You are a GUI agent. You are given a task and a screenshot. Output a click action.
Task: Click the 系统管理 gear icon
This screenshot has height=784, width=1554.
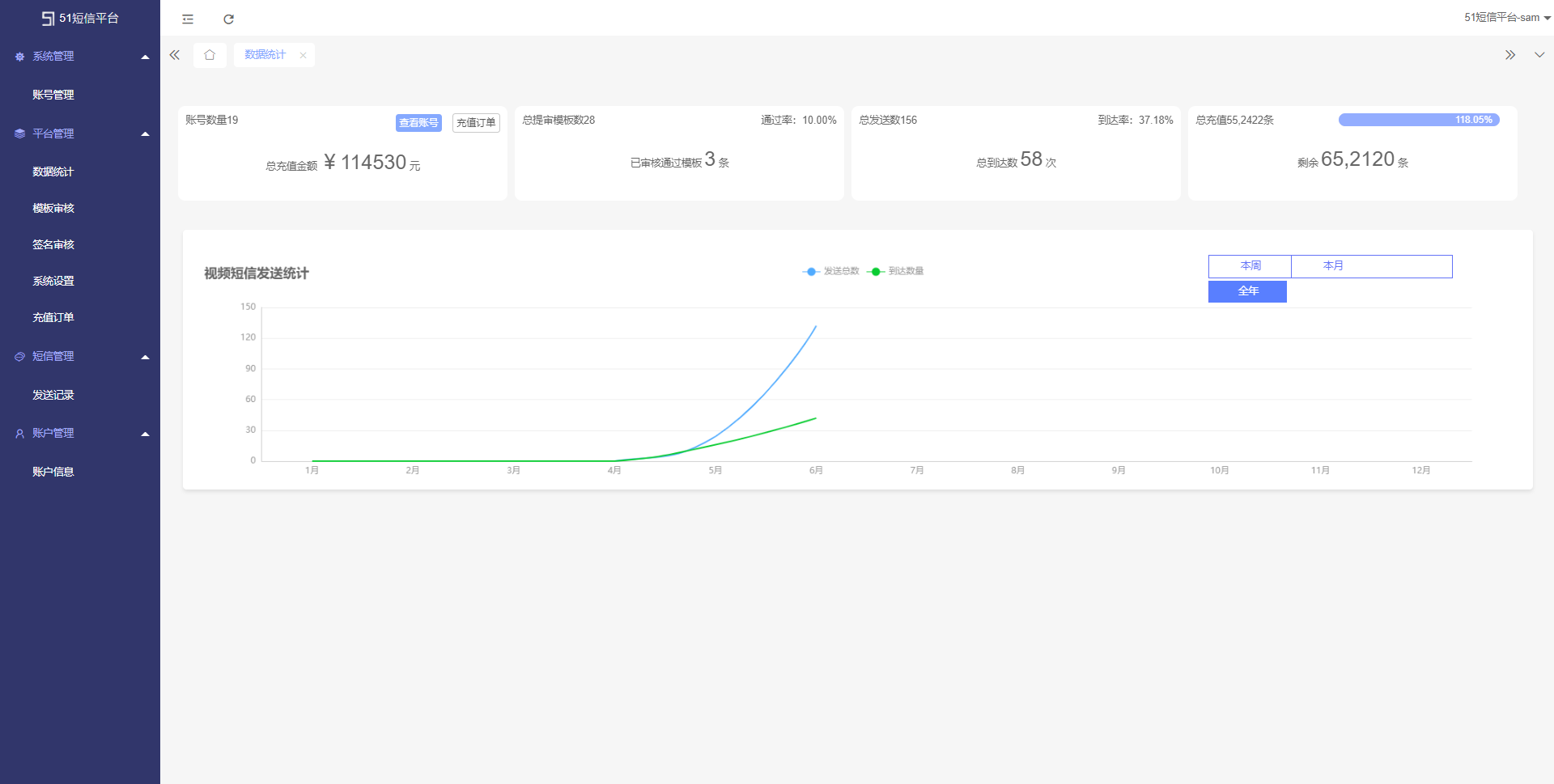coord(19,57)
